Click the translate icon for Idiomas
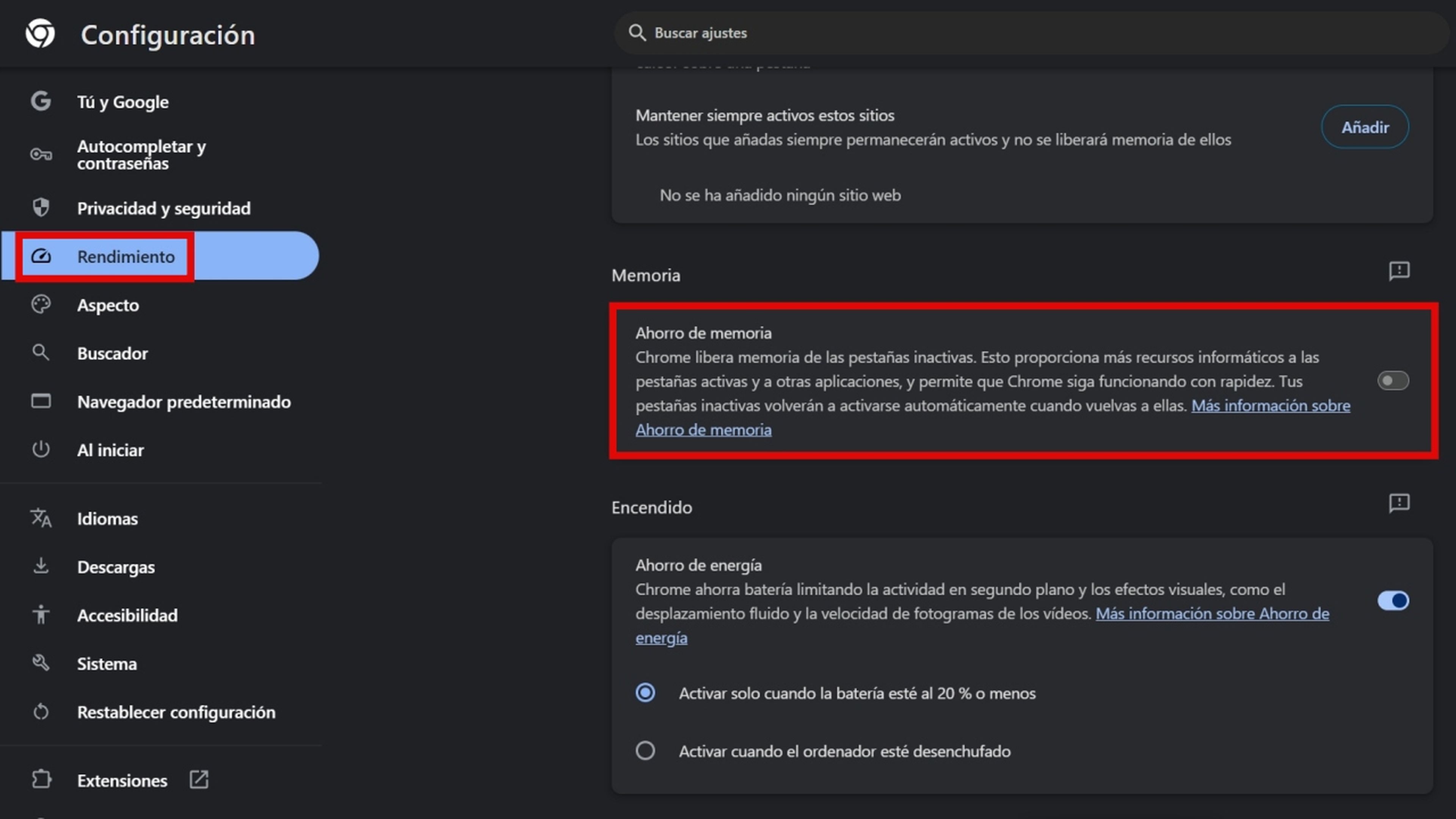The width and height of the screenshot is (1456, 819). (x=41, y=518)
